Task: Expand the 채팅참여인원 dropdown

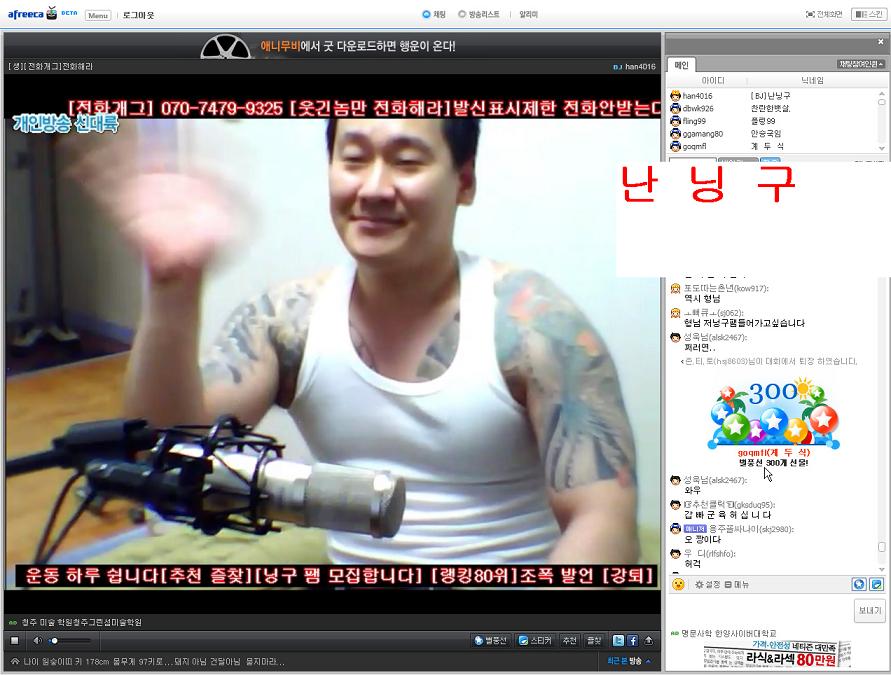Action: coord(861,64)
